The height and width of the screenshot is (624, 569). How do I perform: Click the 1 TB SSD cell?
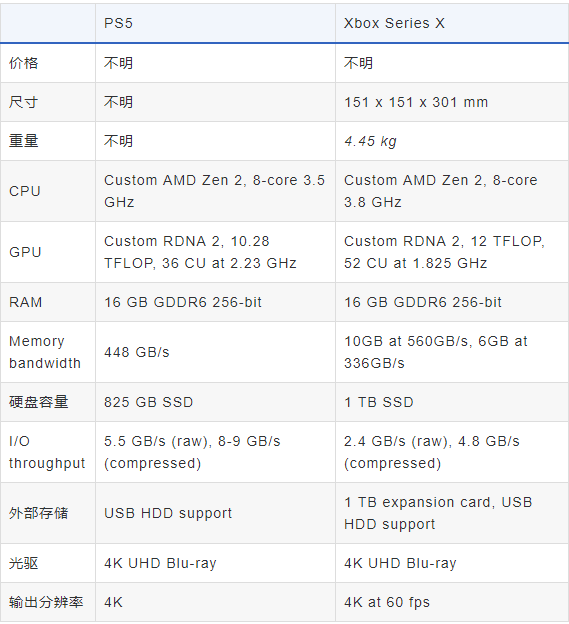coord(452,402)
